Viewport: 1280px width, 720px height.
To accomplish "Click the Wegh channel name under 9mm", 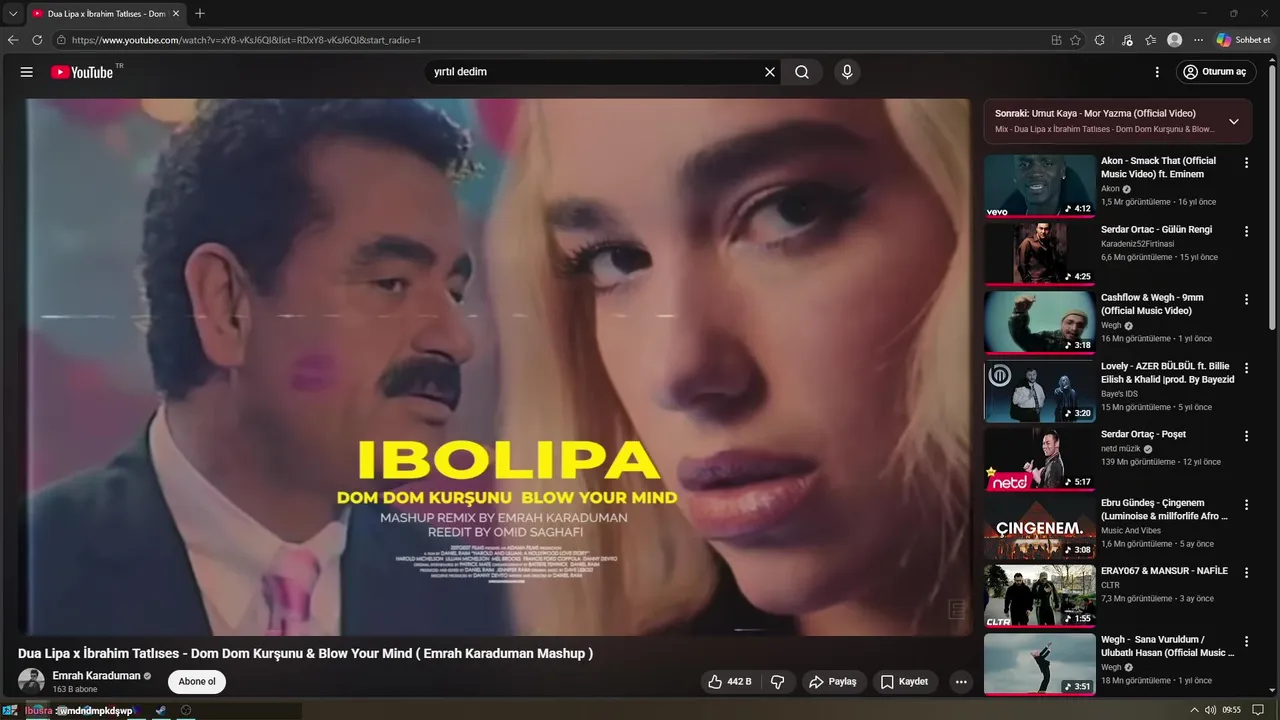I will point(1111,325).
